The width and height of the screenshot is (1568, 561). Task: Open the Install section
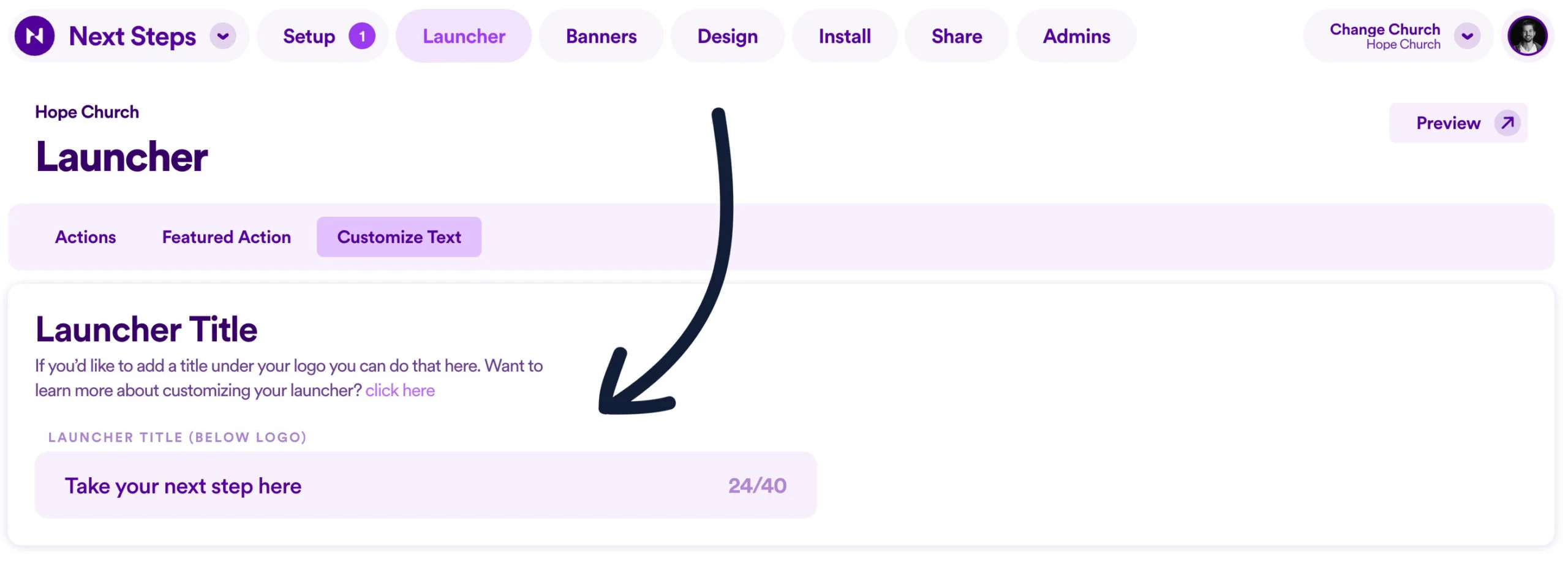pyautogui.click(x=844, y=36)
